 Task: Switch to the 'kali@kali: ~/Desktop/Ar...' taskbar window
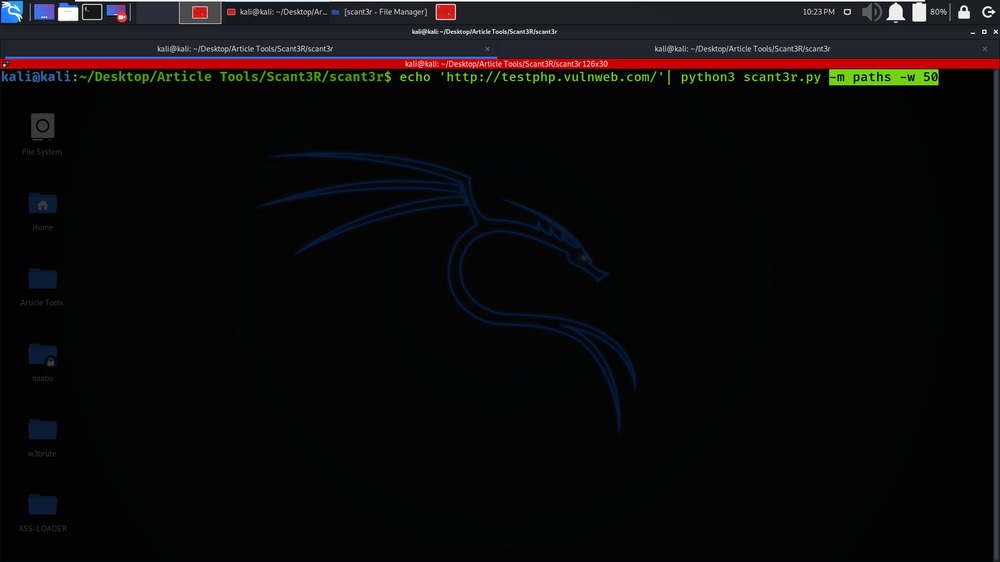(x=277, y=12)
